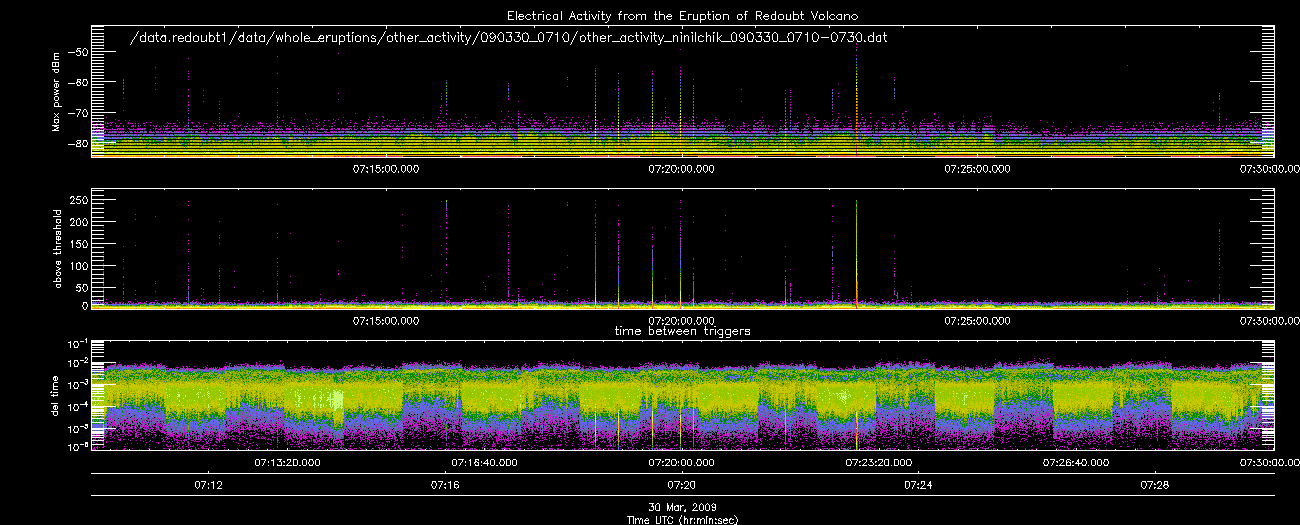Click the 07:12 label on bottom time axis

tap(209, 485)
